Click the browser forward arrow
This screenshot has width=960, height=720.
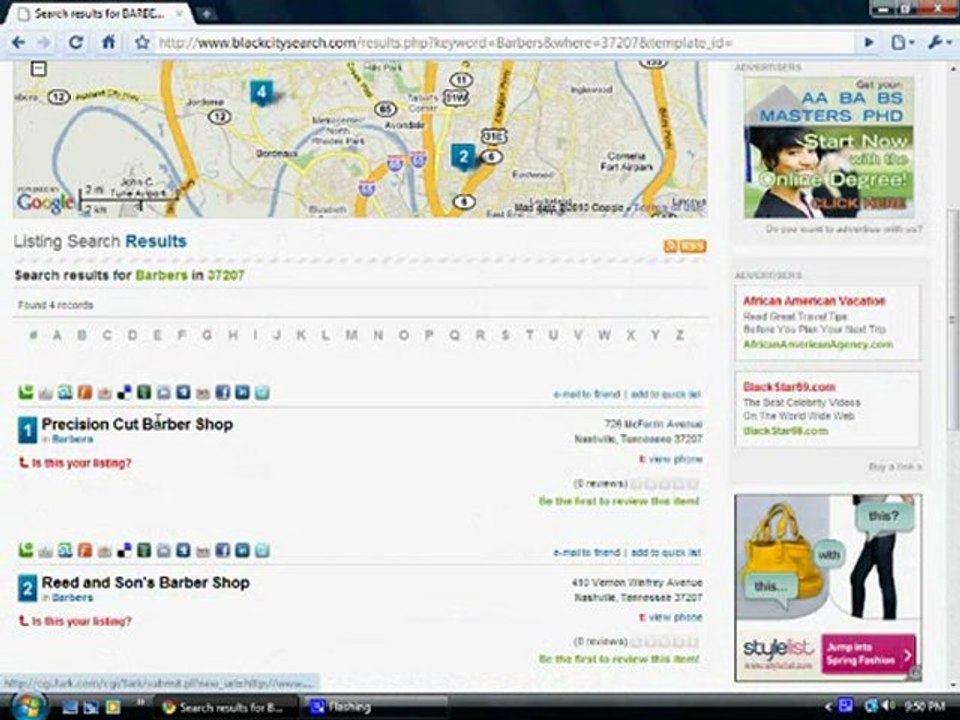click(x=45, y=42)
